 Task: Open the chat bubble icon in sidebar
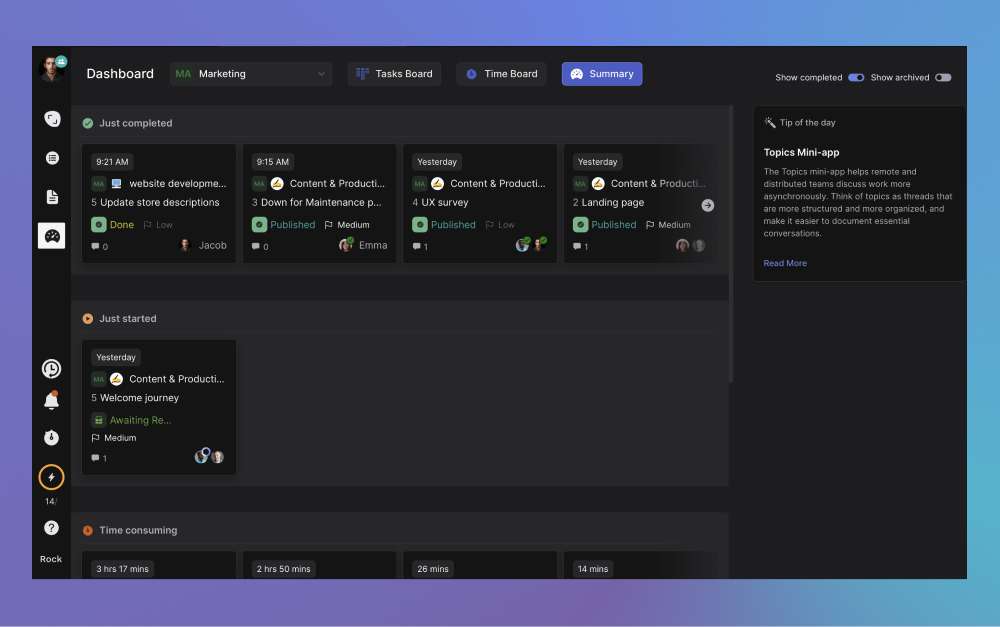(51, 119)
